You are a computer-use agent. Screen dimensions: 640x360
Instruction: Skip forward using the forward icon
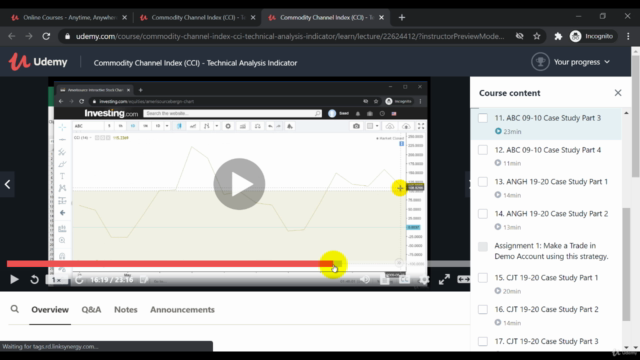(x=79, y=280)
